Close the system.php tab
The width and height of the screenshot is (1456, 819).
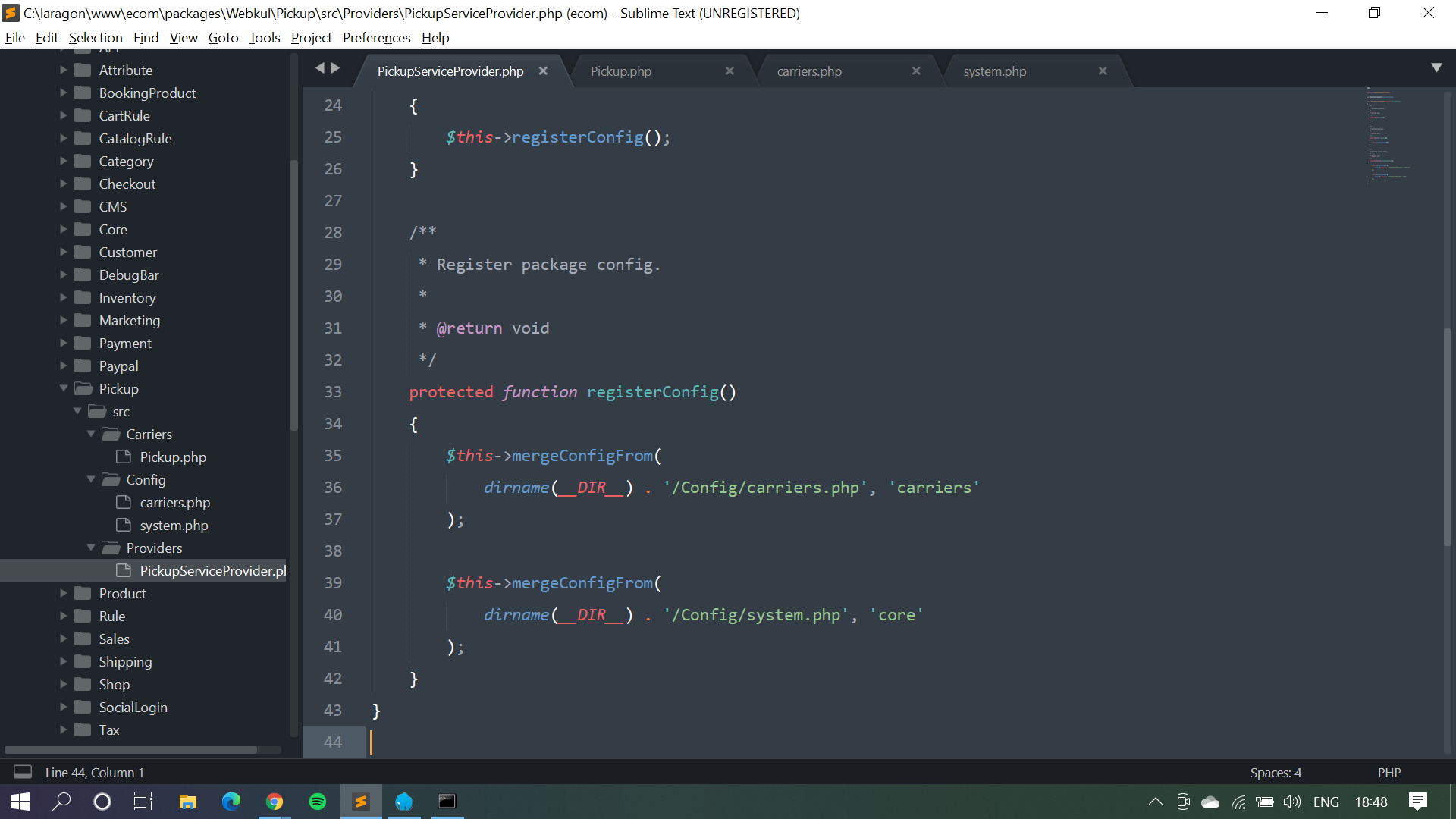(1103, 71)
